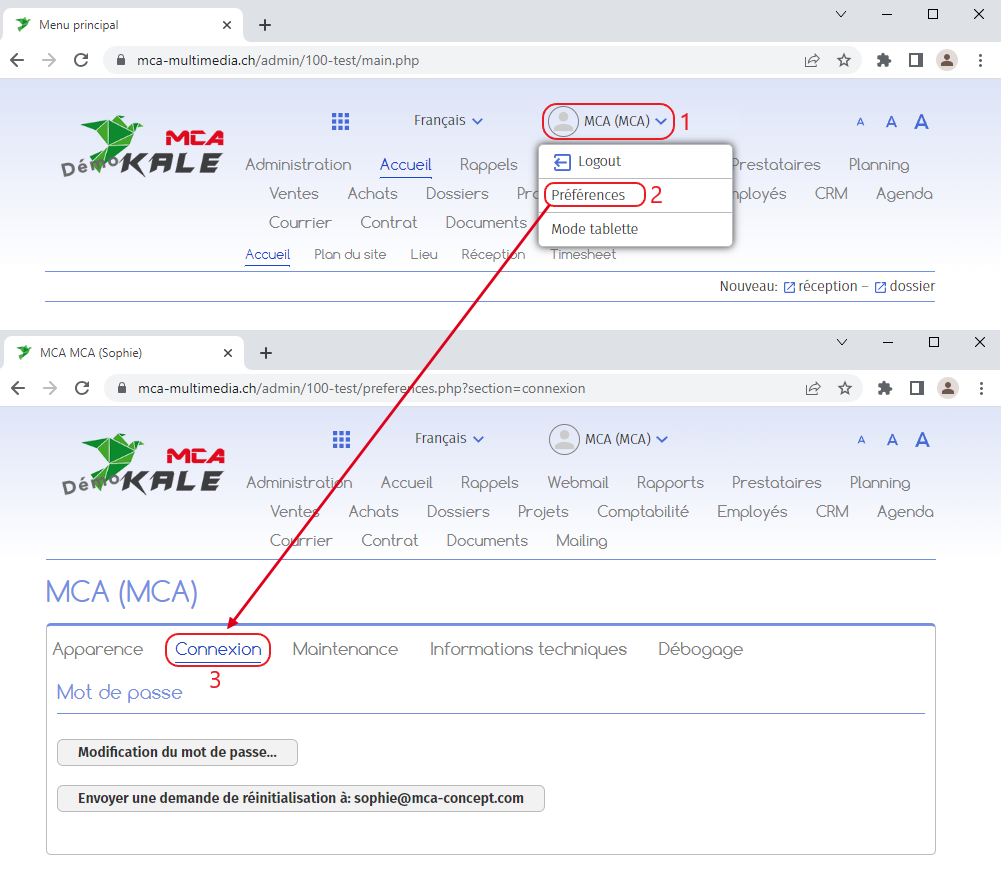Open the Informations techniques tab
The width and height of the screenshot is (1001, 890).
pyautogui.click(x=528, y=650)
